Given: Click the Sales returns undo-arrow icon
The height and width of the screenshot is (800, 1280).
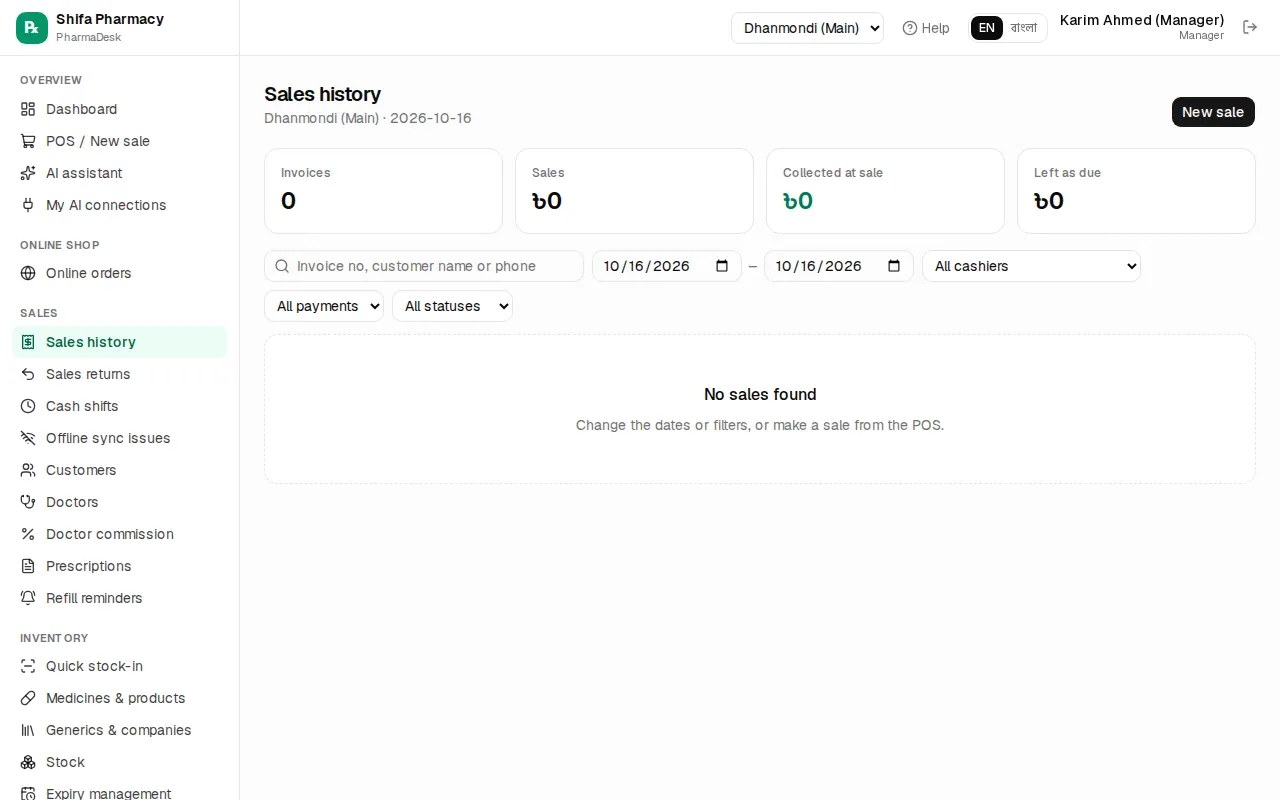Looking at the screenshot, I should [x=28, y=374].
